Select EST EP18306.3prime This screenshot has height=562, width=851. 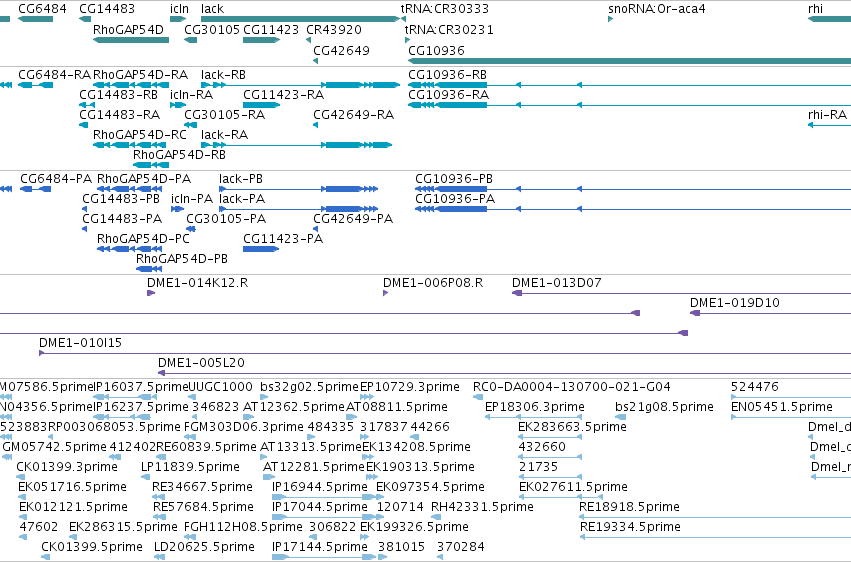tap(535, 407)
